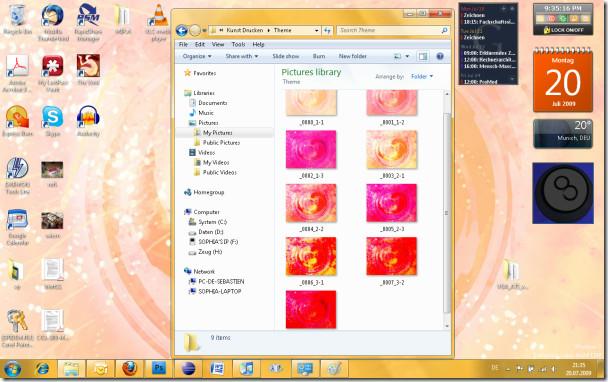Open the Recycle Bin desktop icon
The image size is (608, 382).
click(17, 20)
